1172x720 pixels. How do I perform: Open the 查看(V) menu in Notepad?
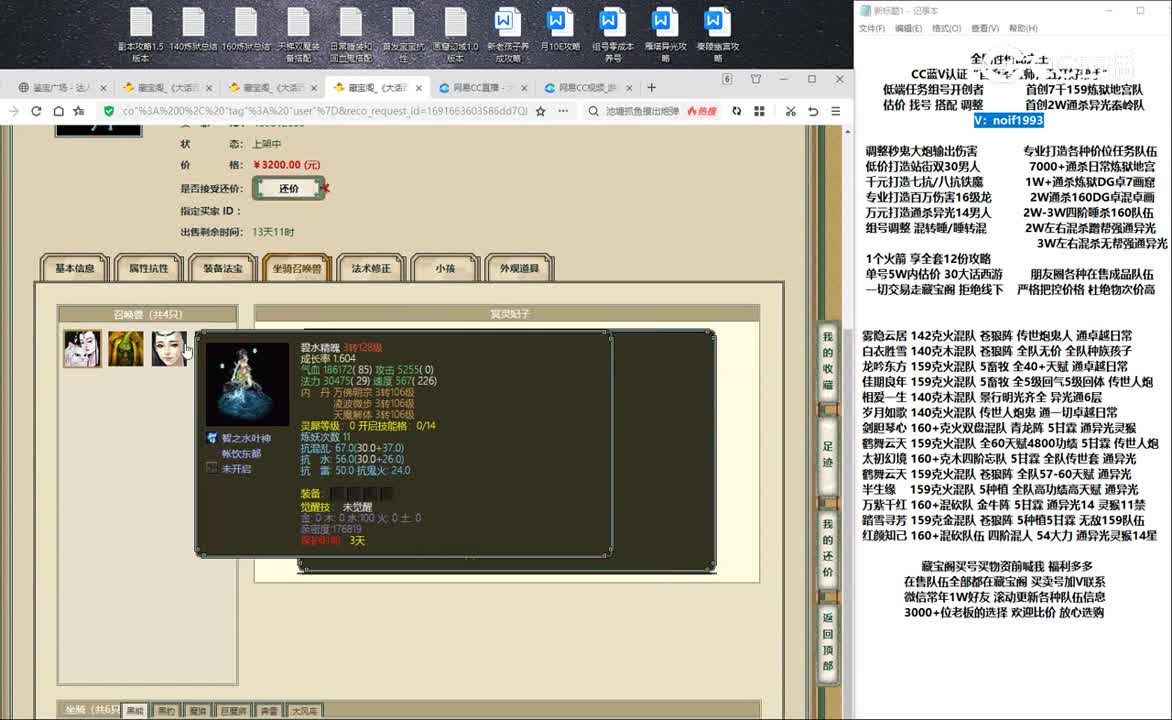point(984,28)
